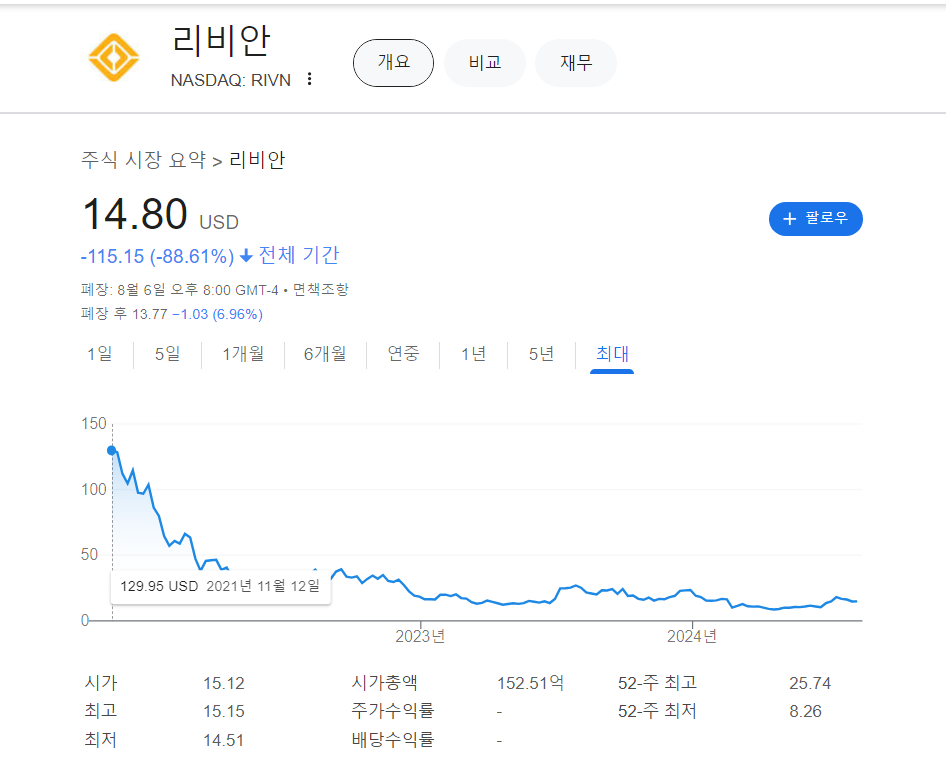The height and width of the screenshot is (759, 946).
Task: Select the 1일 chart range
Action: (x=100, y=354)
